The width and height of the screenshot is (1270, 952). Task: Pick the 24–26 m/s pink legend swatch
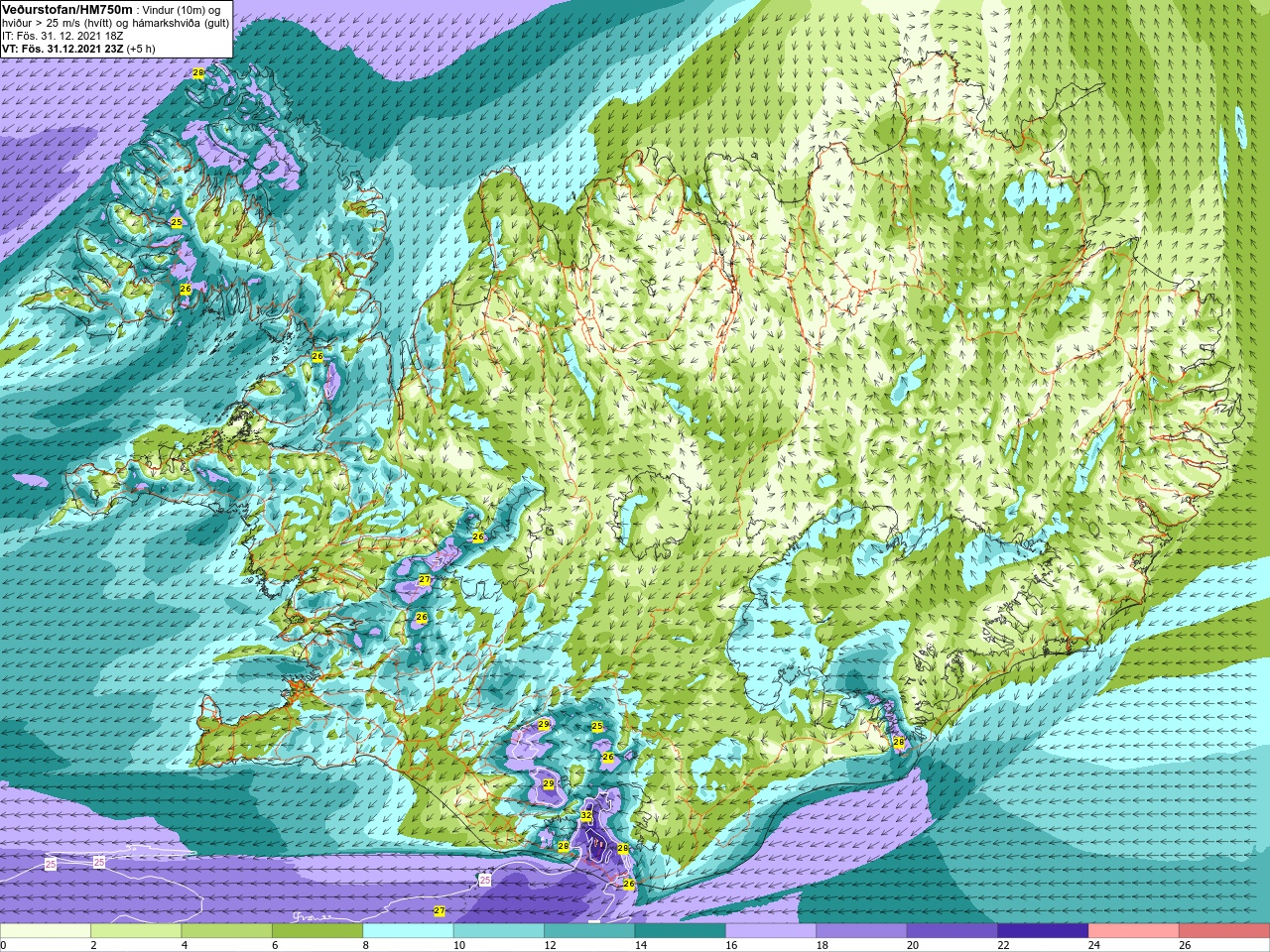click(1134, 931)
